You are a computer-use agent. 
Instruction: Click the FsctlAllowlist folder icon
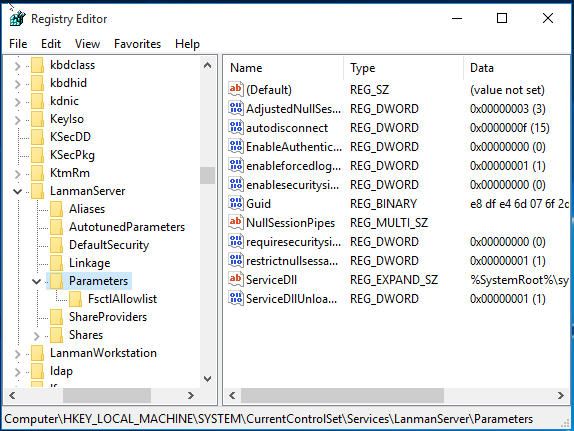coord(75,299)
